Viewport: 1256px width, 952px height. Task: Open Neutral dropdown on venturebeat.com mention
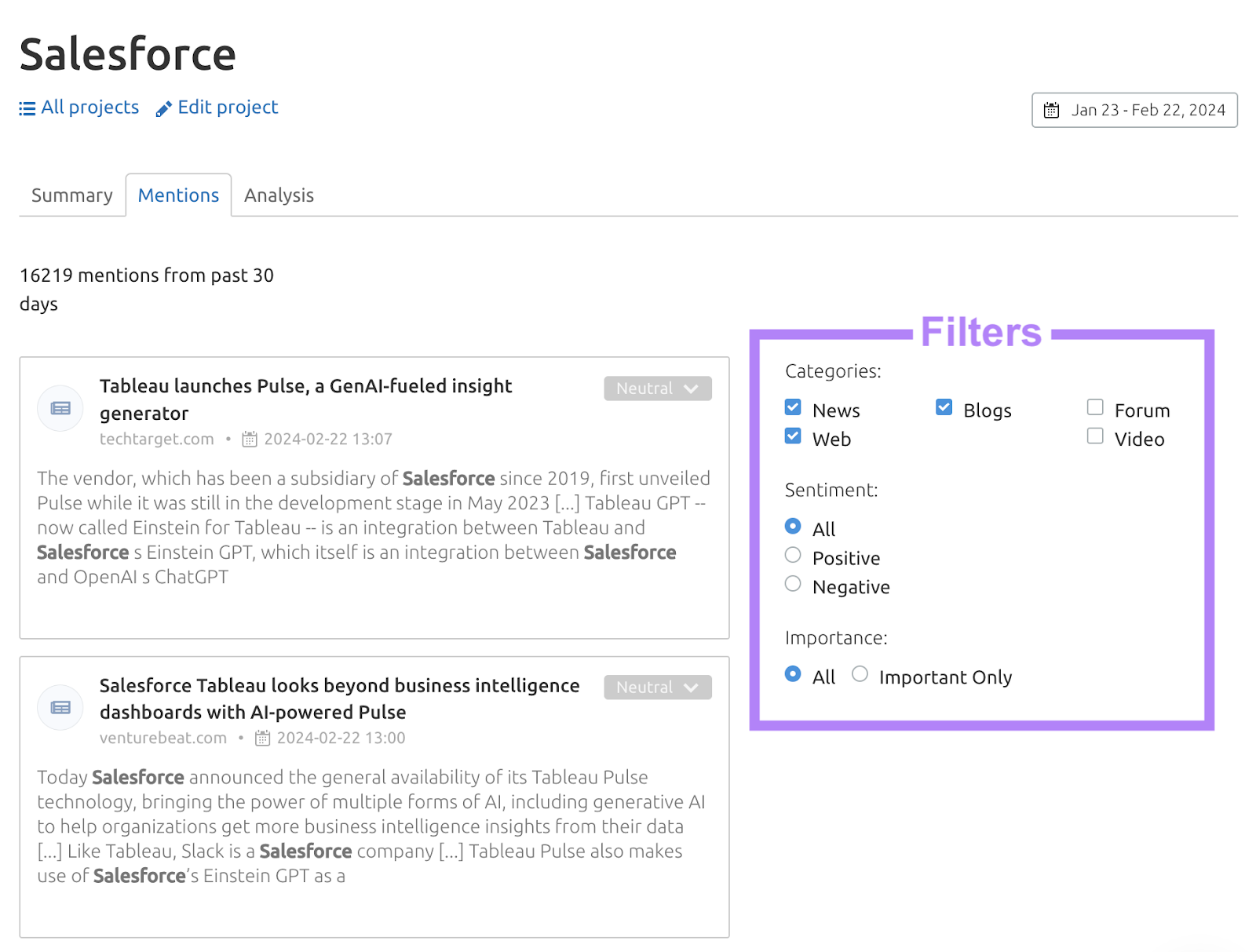[658, 688]
